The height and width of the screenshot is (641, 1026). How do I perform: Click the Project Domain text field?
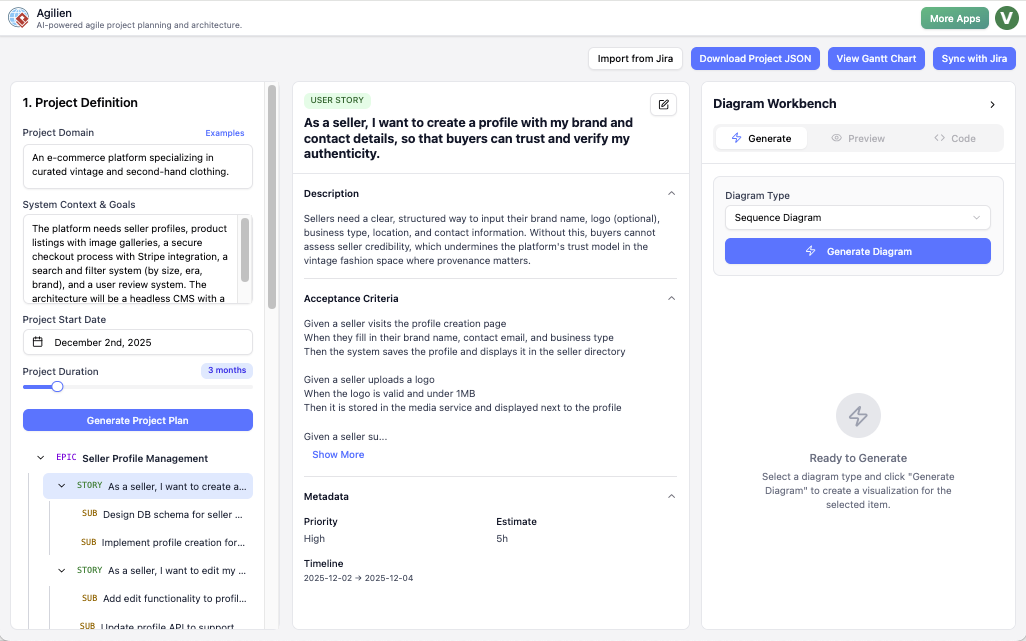point(138,165)
